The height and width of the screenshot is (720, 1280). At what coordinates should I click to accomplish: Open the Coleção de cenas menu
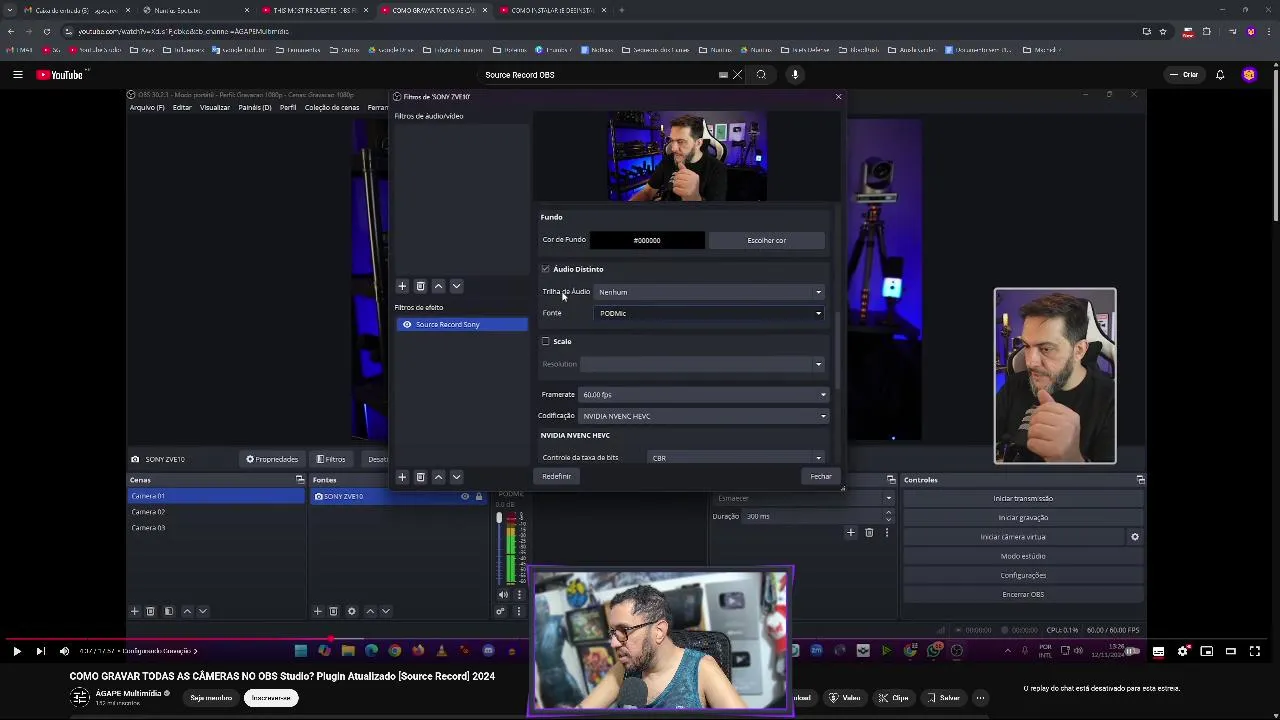click(332, 107)
